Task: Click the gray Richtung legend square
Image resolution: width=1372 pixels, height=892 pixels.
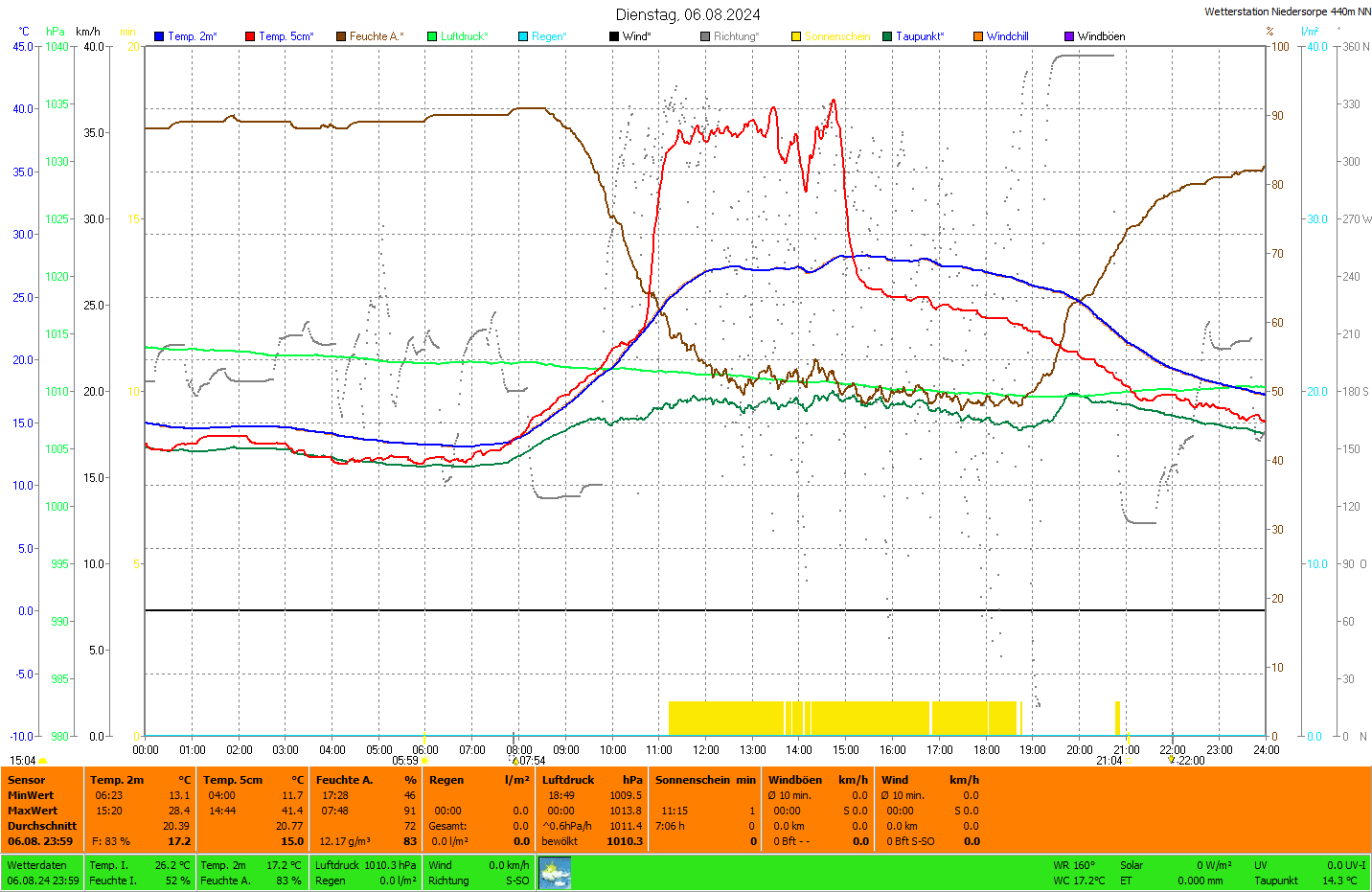Action: tap(705, 36)
